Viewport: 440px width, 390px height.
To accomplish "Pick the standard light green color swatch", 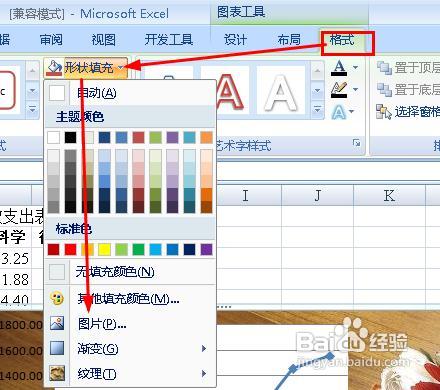I will click(121, 249).
